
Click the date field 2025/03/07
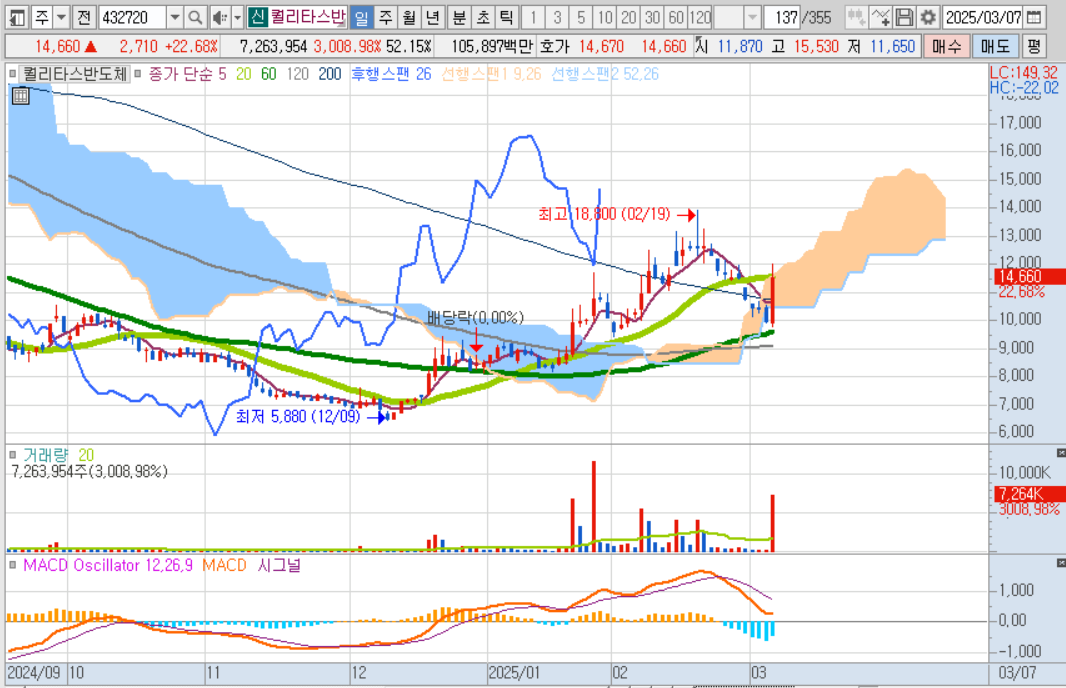983,17
